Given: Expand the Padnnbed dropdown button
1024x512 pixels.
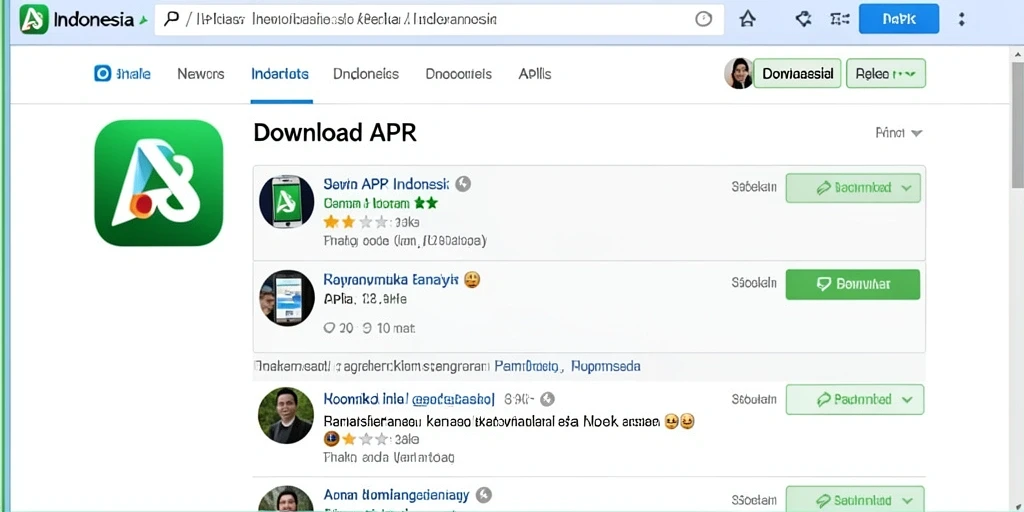Looking at the screenshot, I should click(855, 400).
